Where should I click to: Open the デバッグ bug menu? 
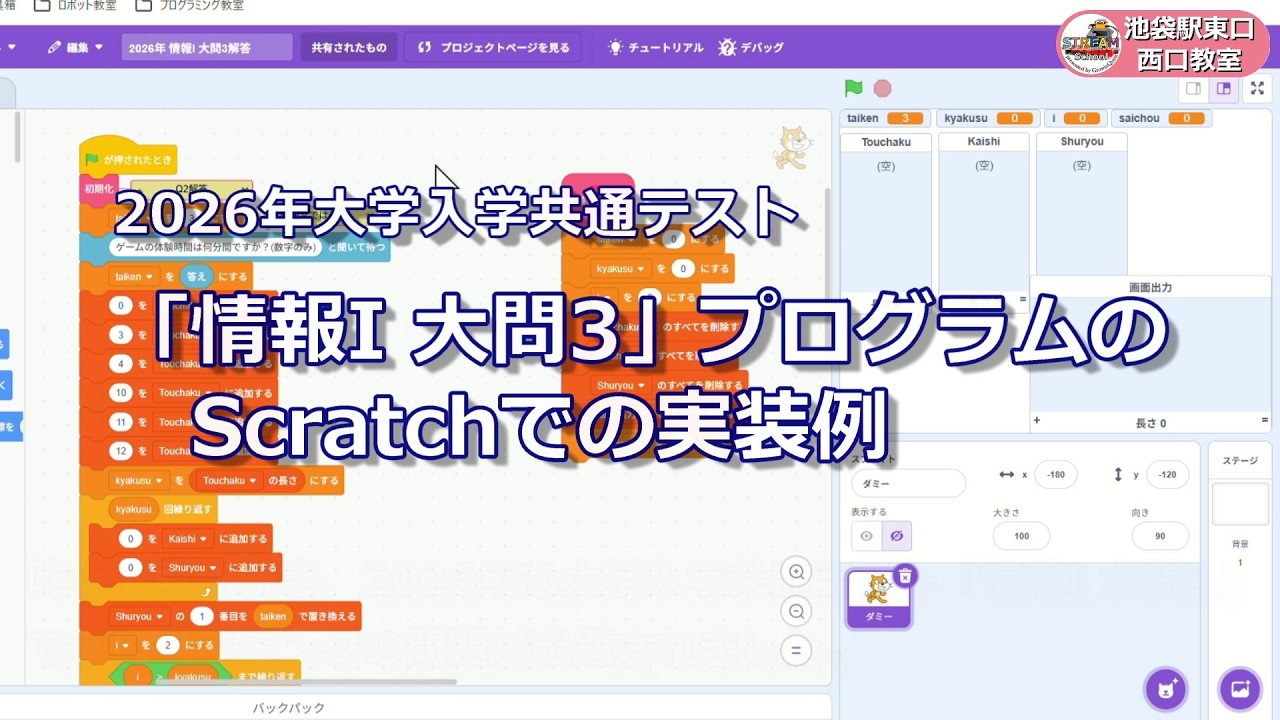coord(751,47)
